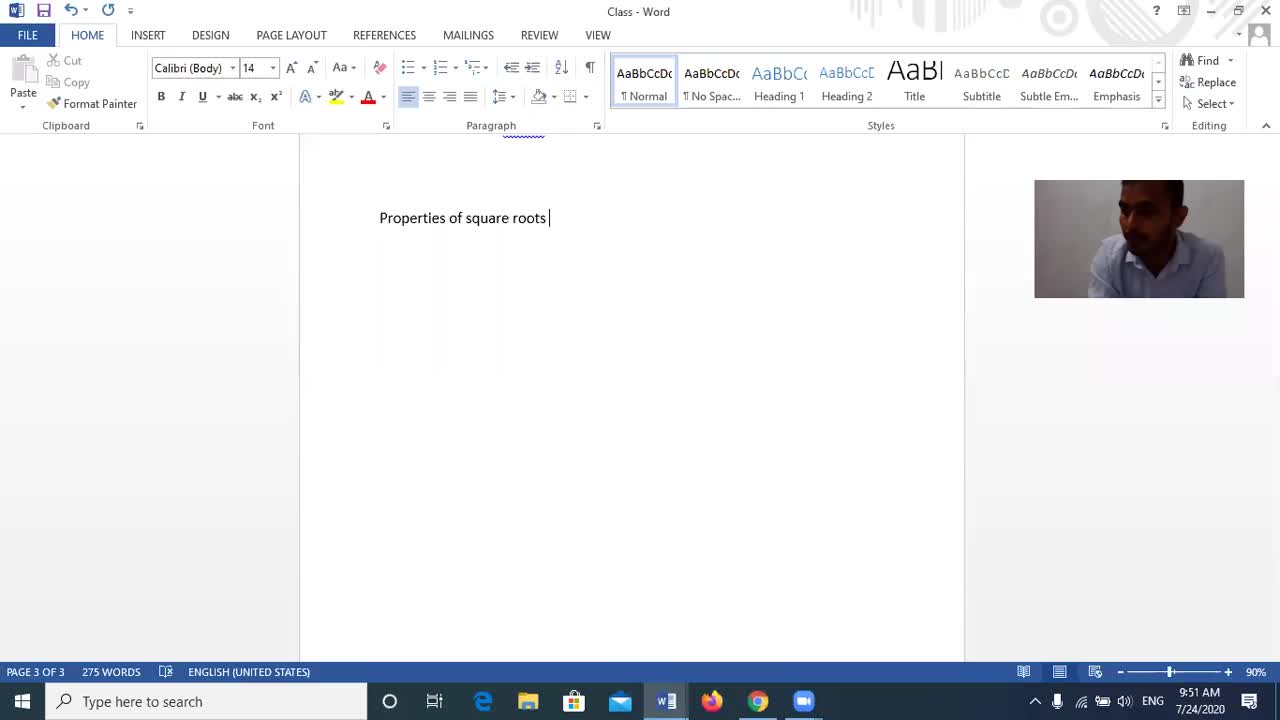Expand the Styles gallery

click(1158, 100)
